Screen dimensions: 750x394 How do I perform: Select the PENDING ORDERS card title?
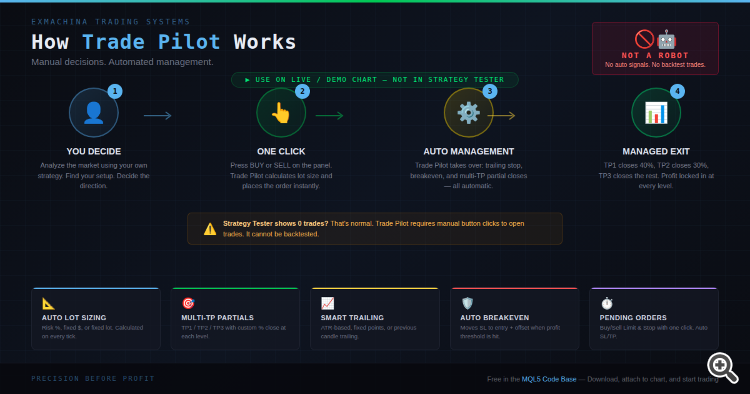[x=633, y=317]
